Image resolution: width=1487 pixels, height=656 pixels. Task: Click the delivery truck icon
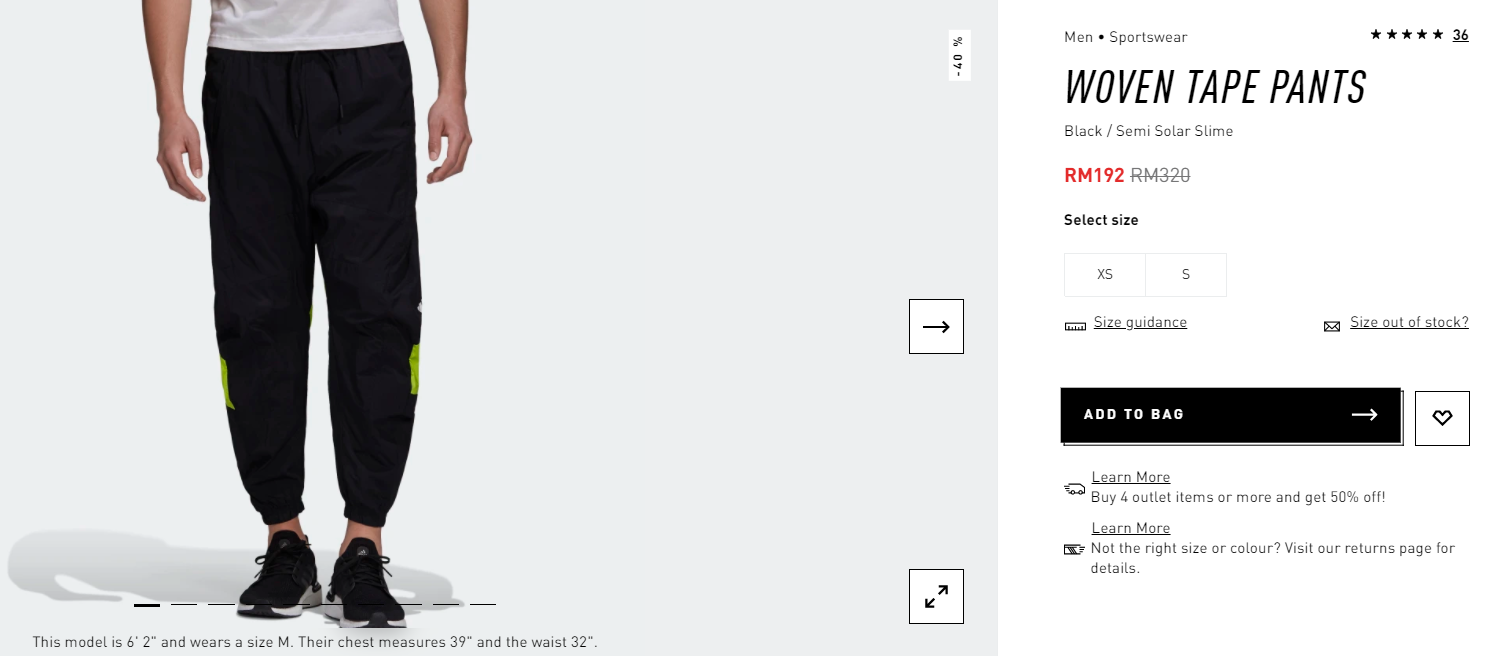[x=1075, y=489]
